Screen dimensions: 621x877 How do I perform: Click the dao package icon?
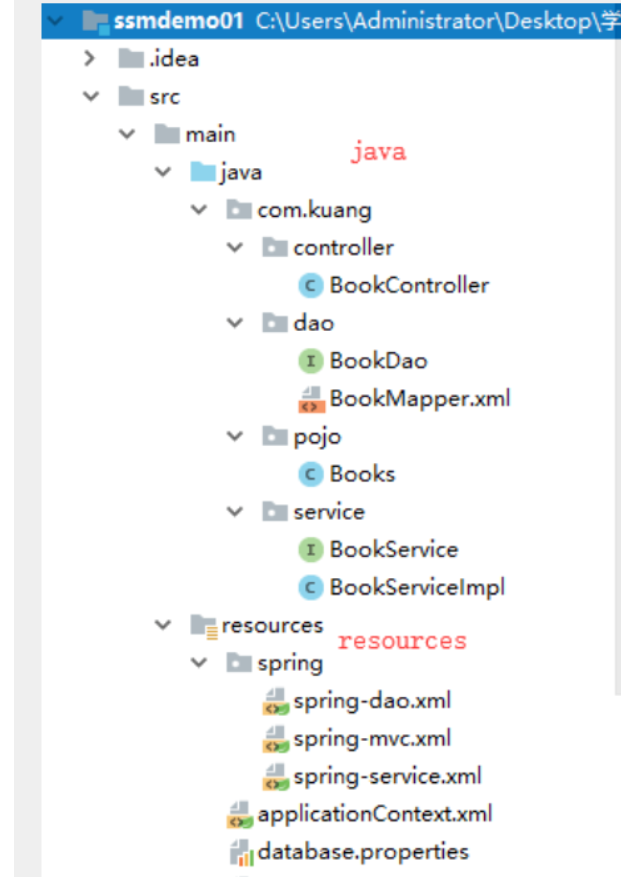tap(275, 323)
